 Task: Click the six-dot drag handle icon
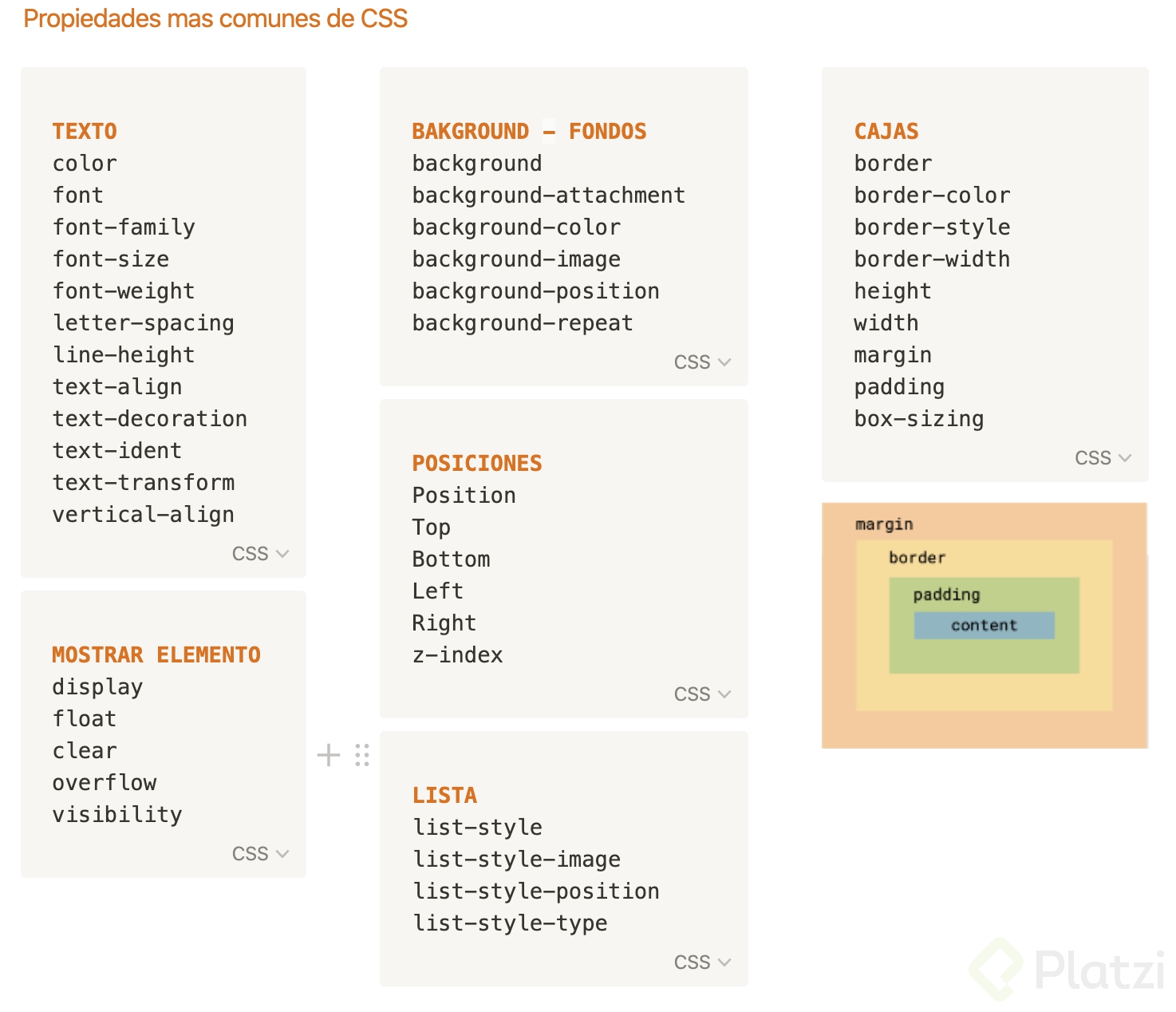tap(362, 755)
